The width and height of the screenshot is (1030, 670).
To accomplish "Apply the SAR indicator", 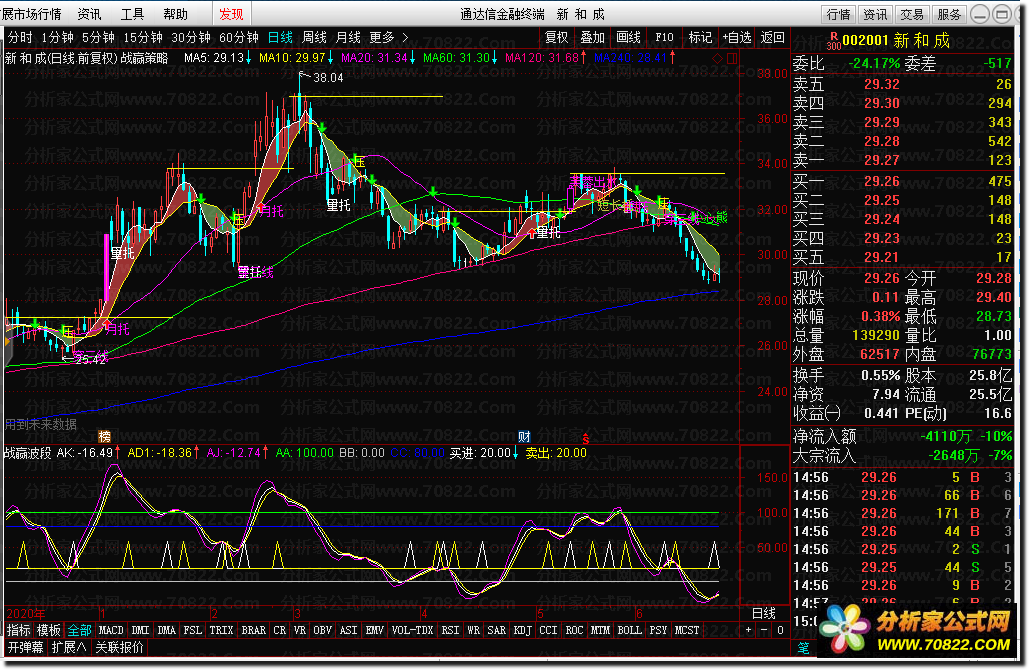I will (497, 630).
